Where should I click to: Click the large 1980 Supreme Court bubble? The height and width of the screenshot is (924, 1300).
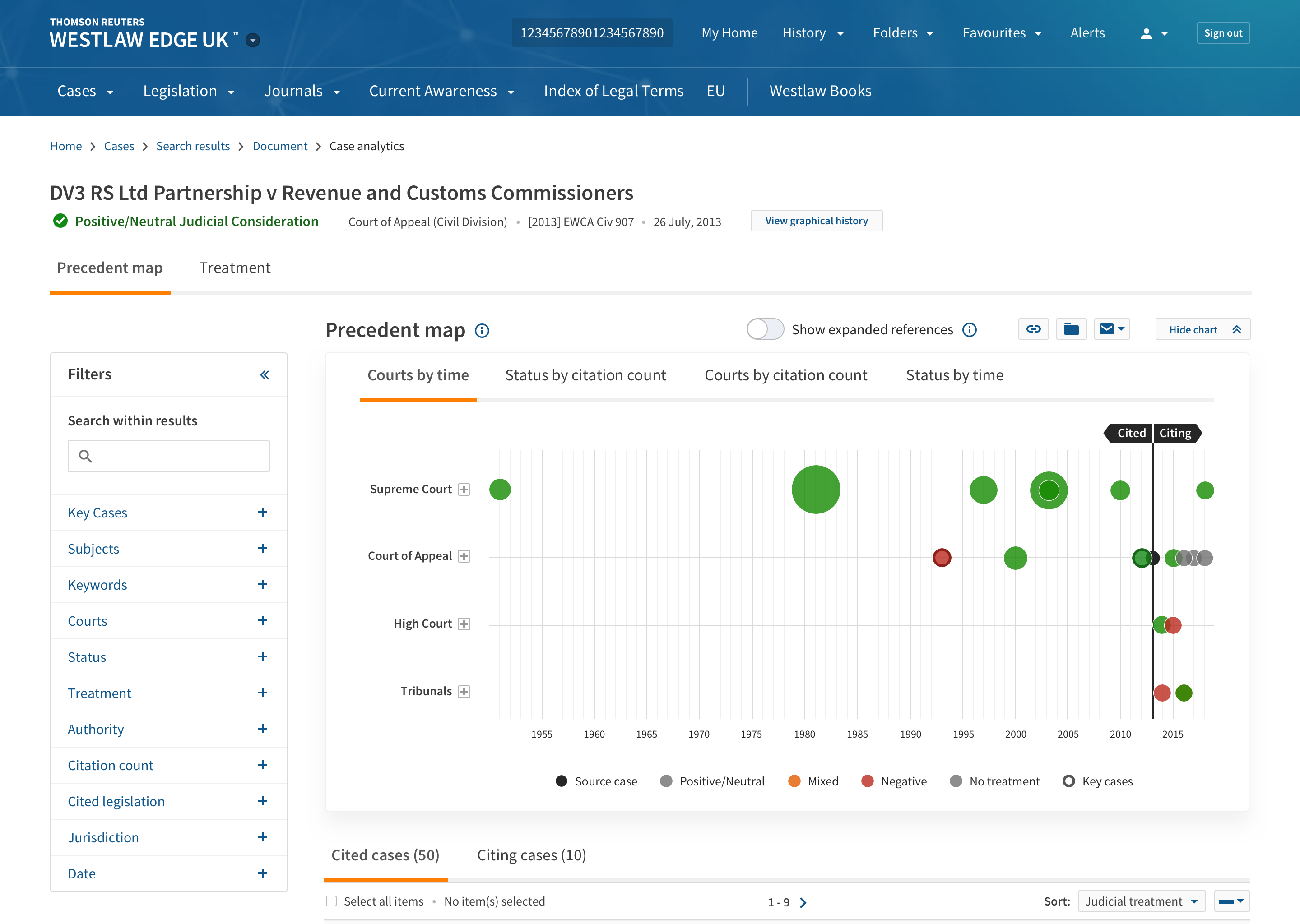tap(816, 490)
